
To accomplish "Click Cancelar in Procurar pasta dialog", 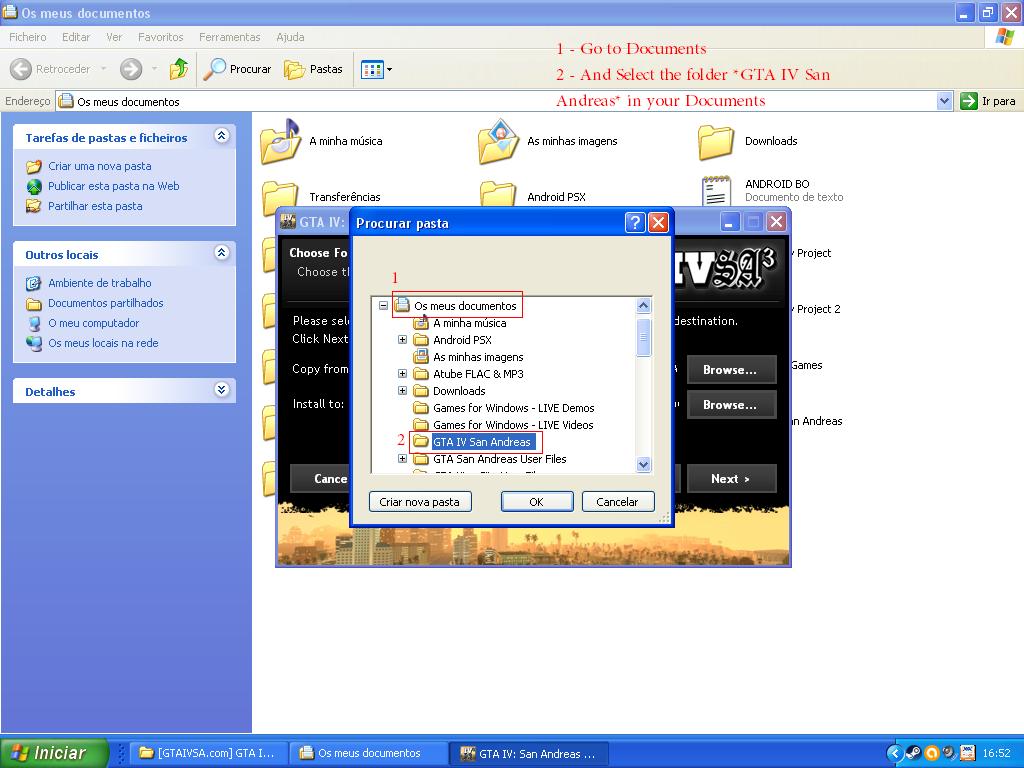I will click(x=618, y=502).
